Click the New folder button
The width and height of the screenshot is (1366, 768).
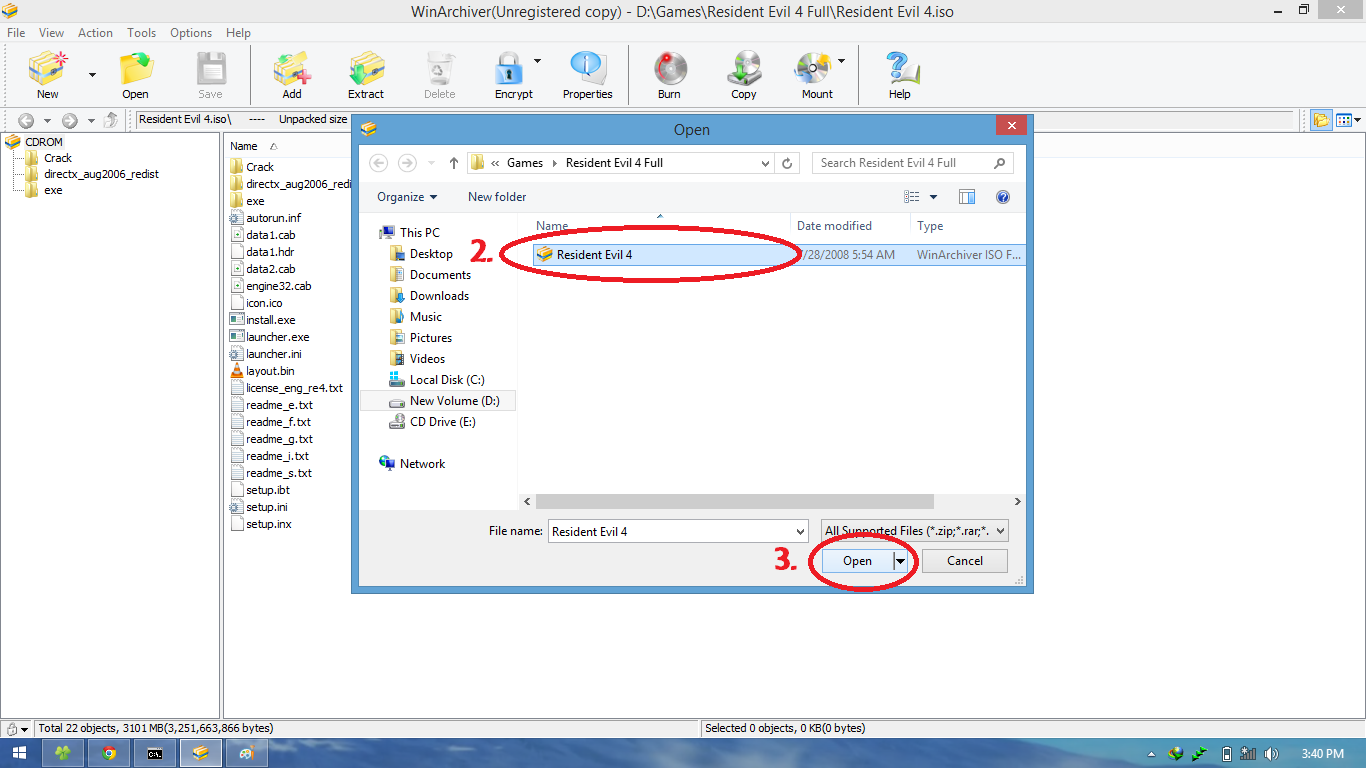[x=497, y=197]
